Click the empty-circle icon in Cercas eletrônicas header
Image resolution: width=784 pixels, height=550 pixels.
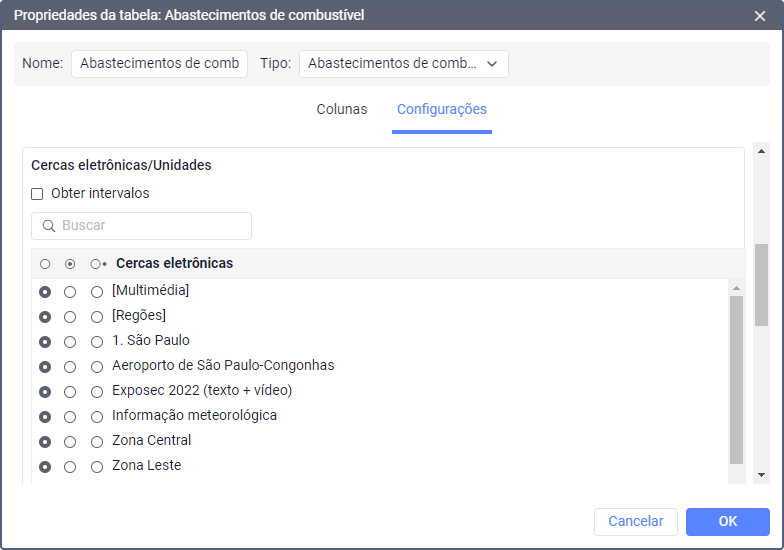[x=45, y=264]
